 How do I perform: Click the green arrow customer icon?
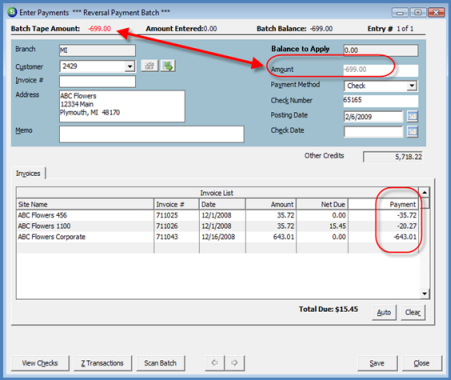click(x=168, y=66)
